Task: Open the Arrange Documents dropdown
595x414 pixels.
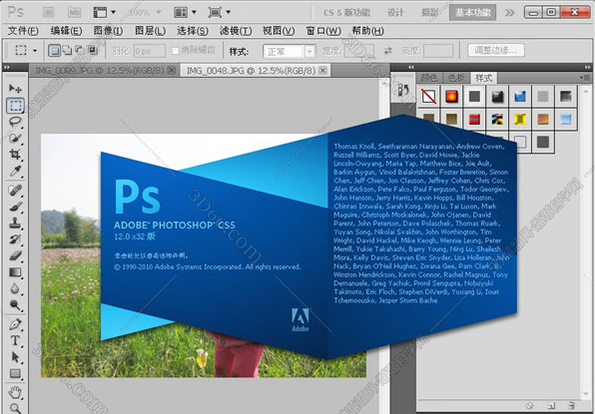Action: (x=185, y=13)
